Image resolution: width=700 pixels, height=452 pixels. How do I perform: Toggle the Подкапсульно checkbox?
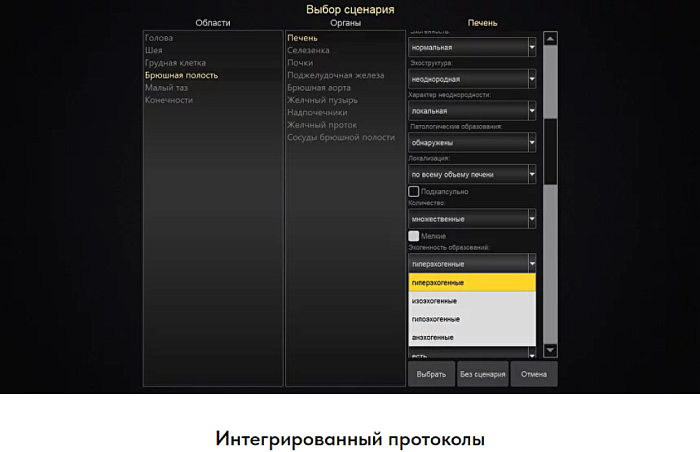(x=413, y=192)
